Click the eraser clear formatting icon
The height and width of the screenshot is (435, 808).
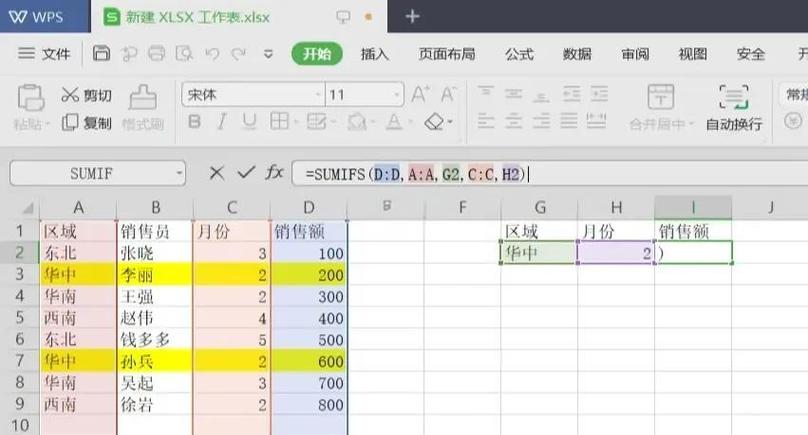point(434,122)
